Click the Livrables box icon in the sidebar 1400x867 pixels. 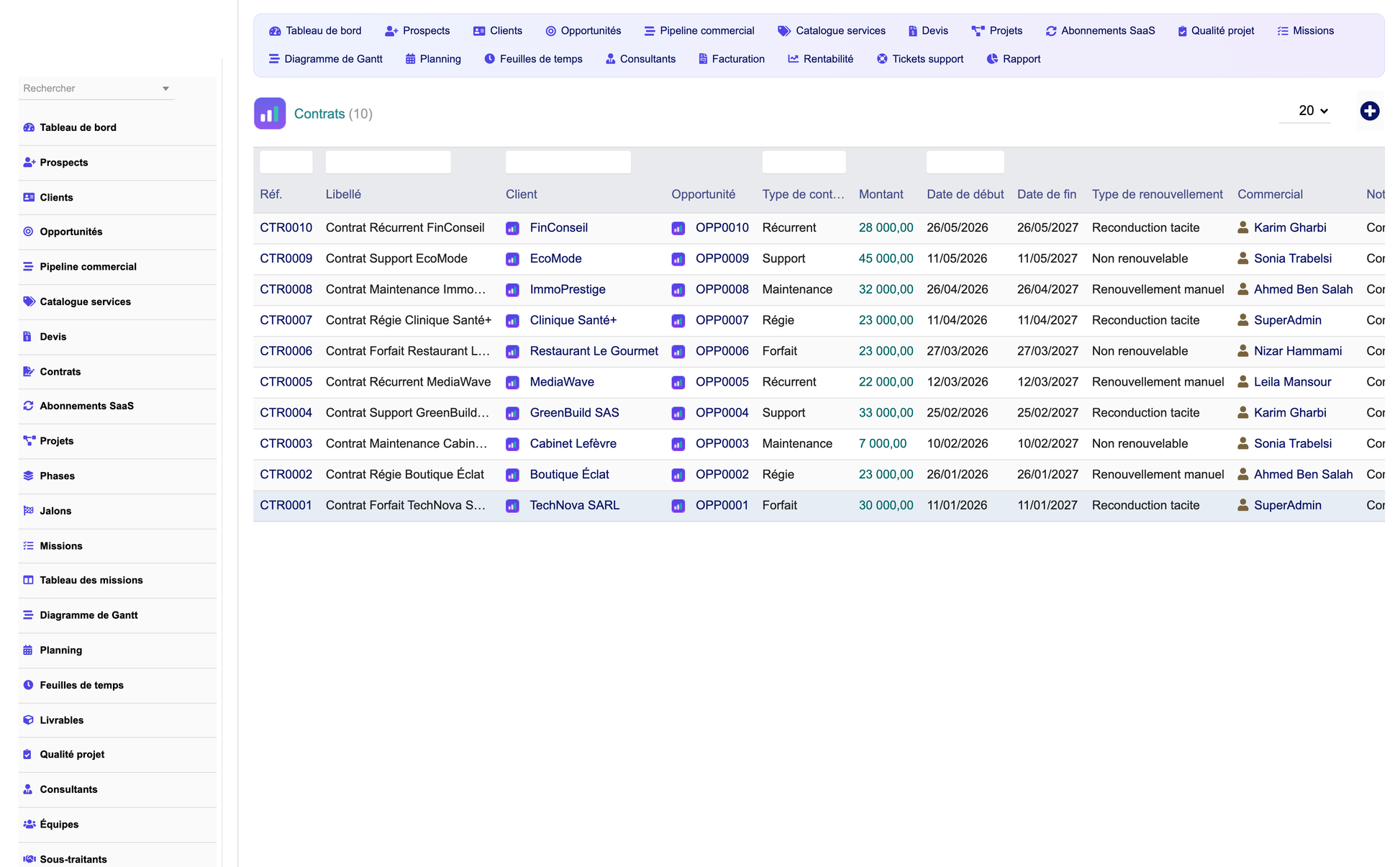point(29,720)
